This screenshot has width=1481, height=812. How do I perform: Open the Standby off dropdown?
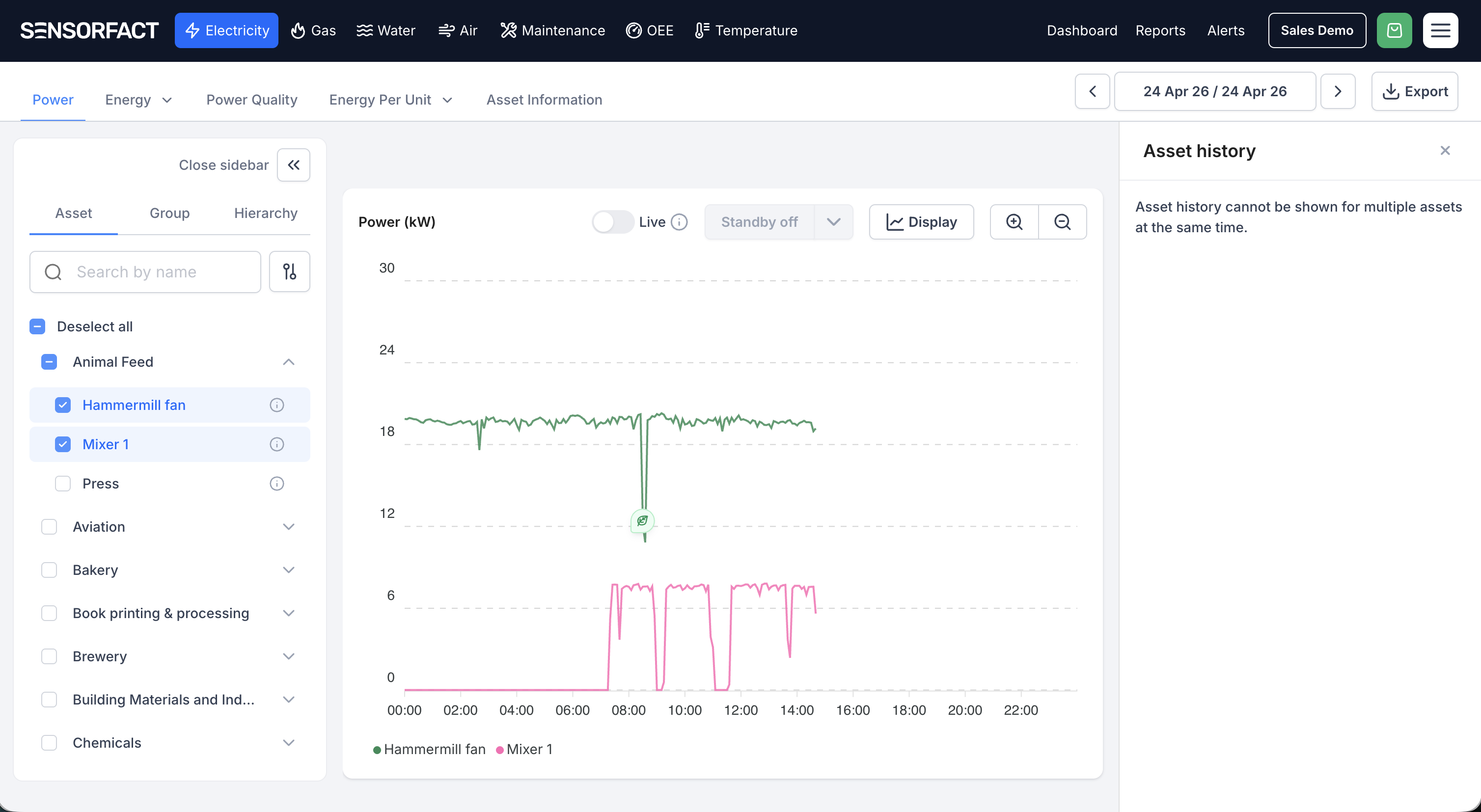click(834, 222)
